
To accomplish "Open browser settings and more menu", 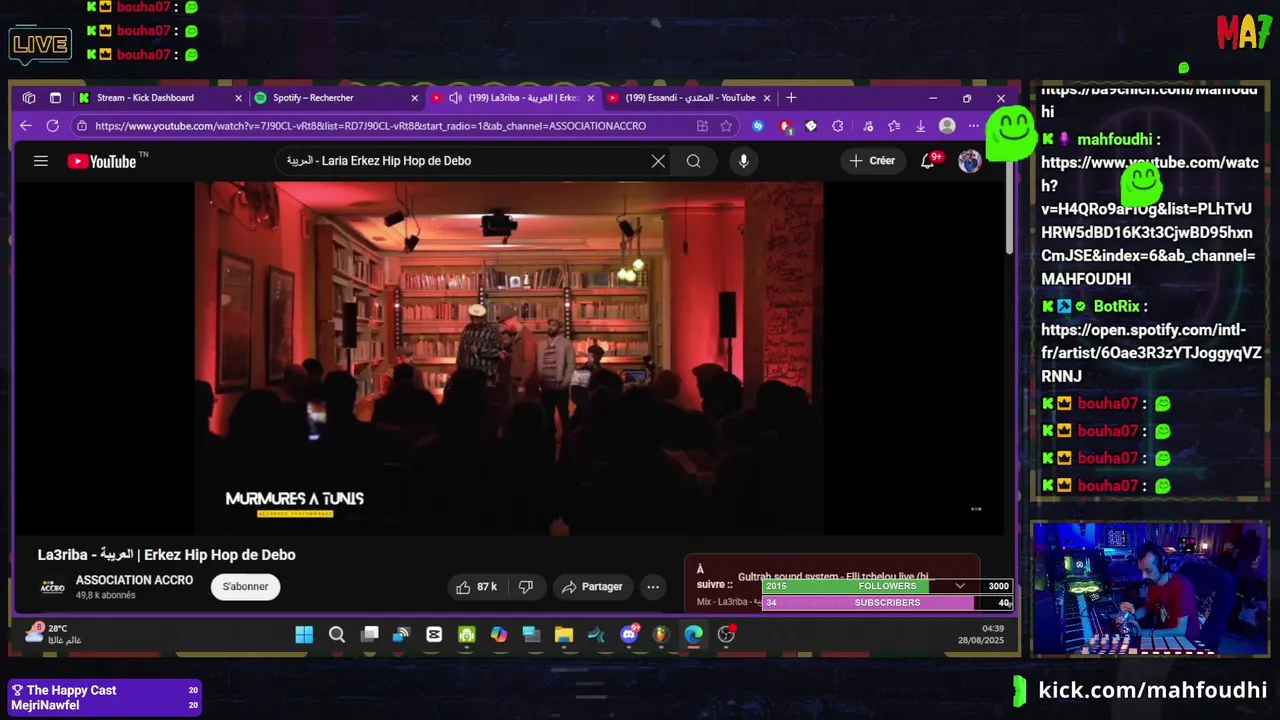I will [974, 126].
